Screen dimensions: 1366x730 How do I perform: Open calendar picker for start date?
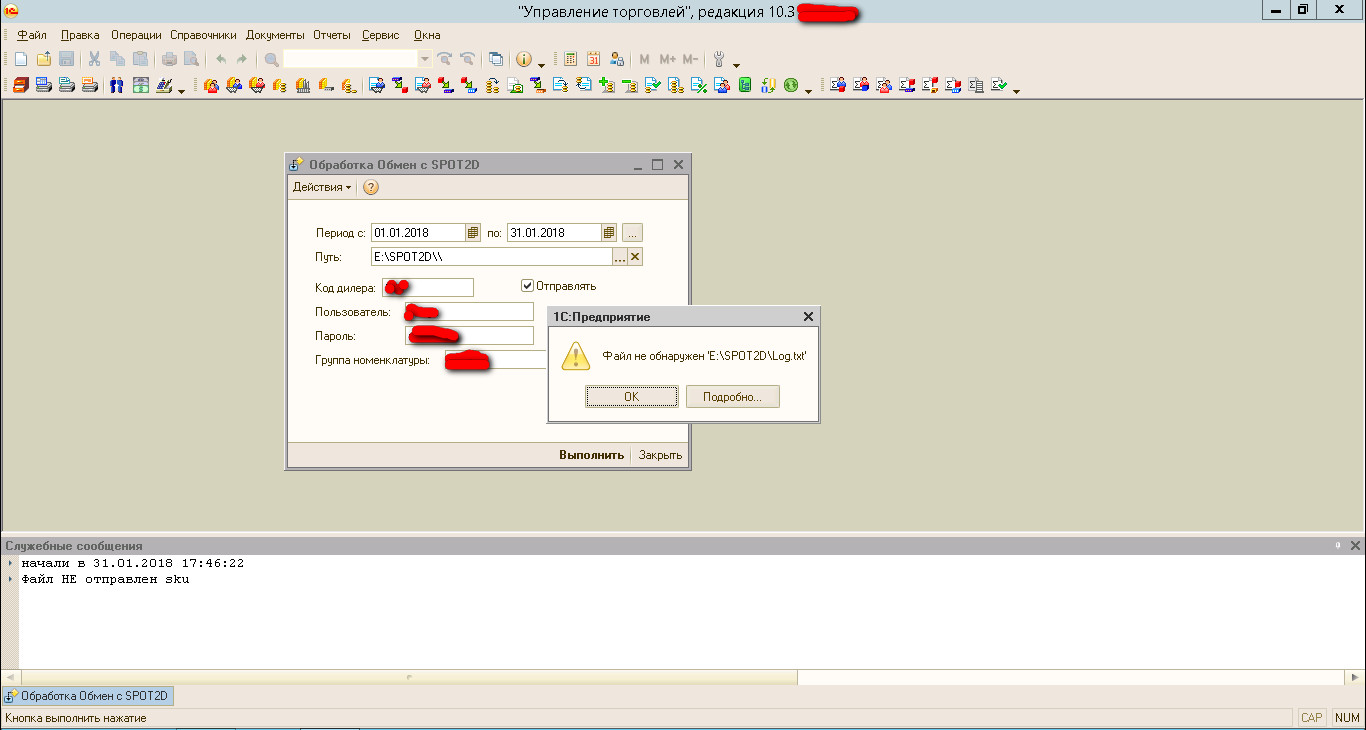point(473,232)
